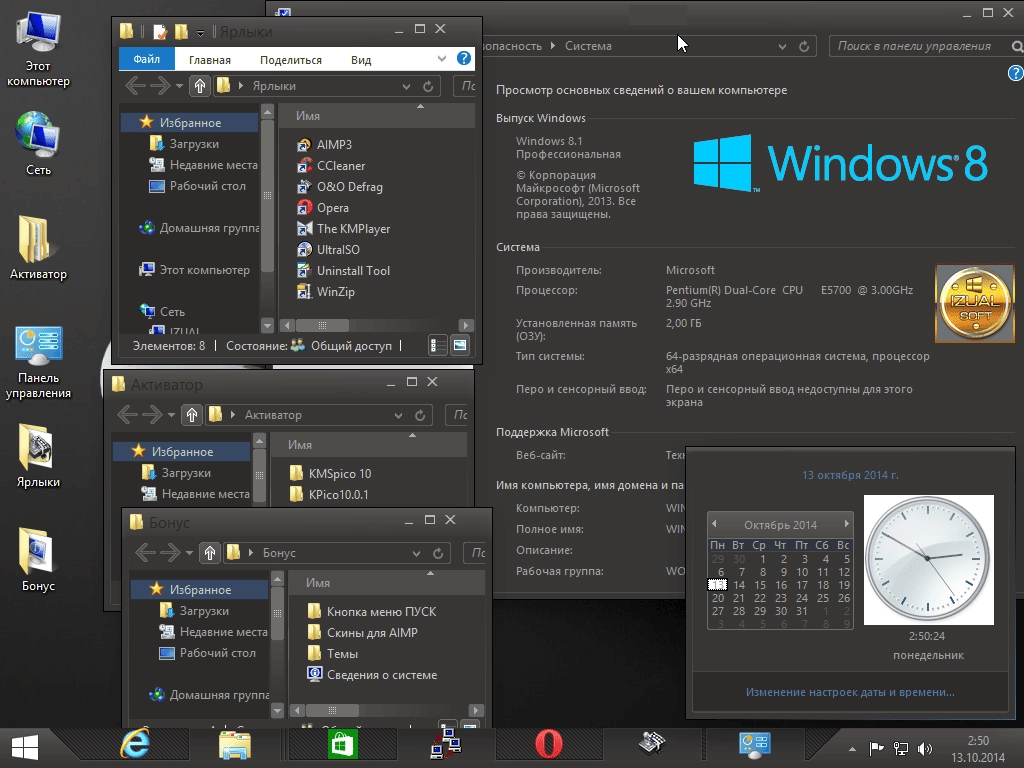Open recent locations dropdown in Ярлыки window
The image size is (1024, 768).
179,86
